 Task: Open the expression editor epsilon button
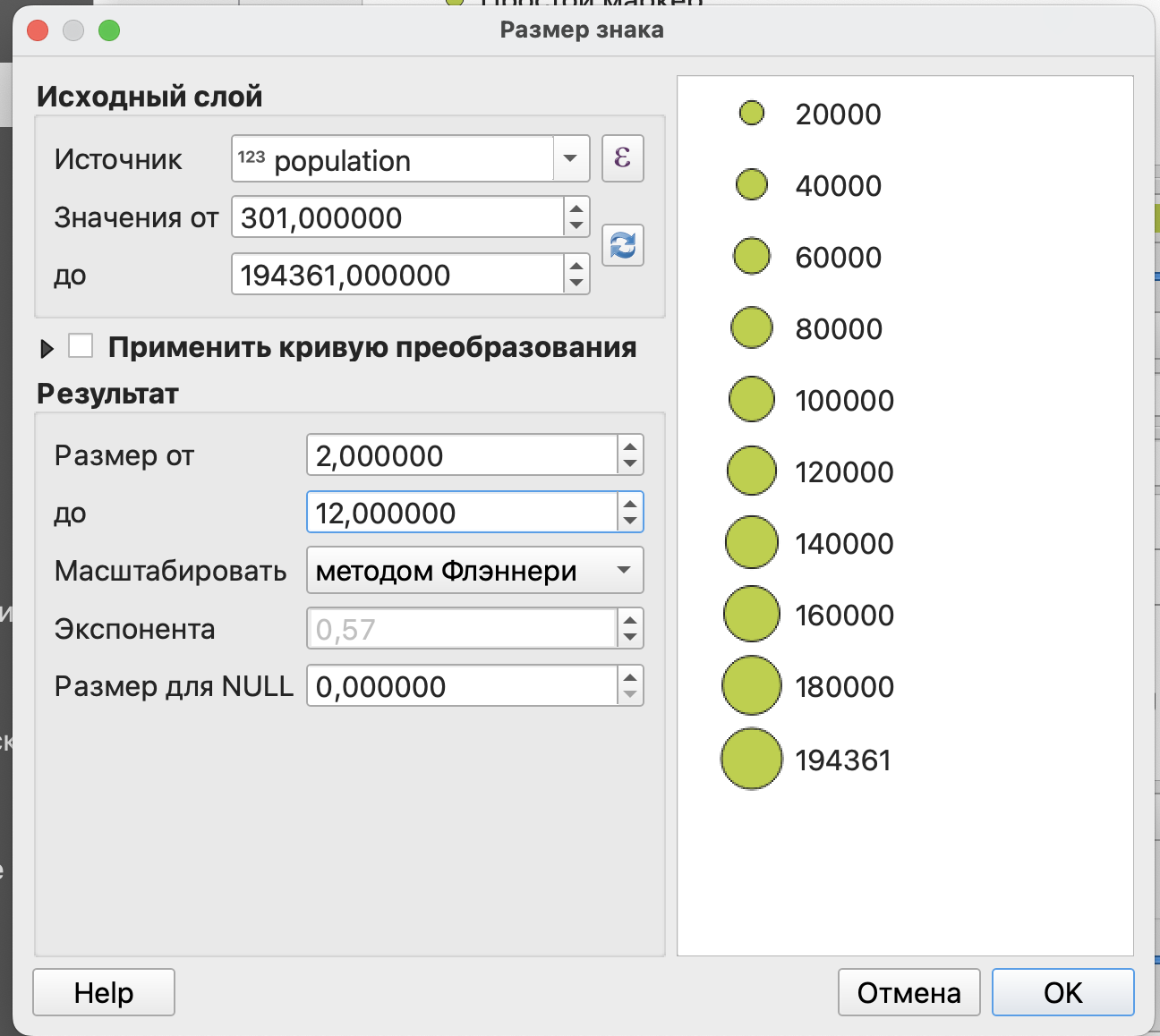[622, 158]
